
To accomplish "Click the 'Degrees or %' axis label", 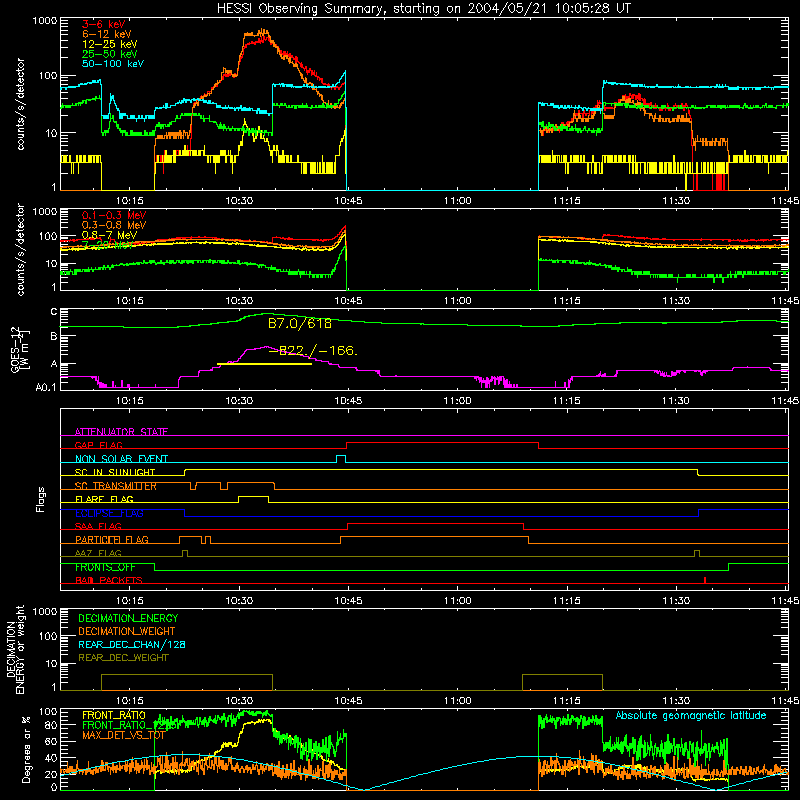I will [26, 749].
